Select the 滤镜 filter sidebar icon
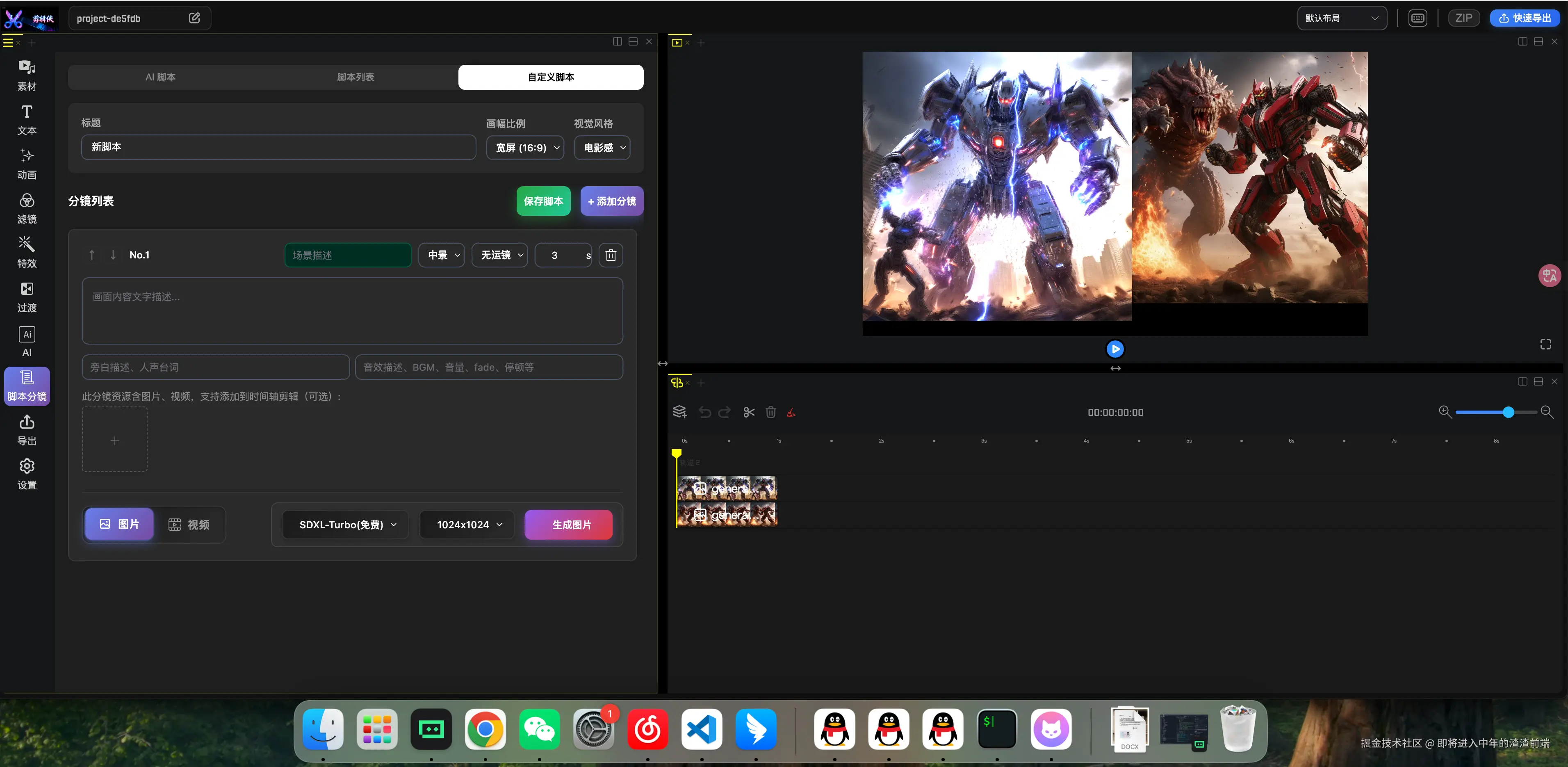The width and height of the screenshot is (1568, 767). click(x=27, y=208)
